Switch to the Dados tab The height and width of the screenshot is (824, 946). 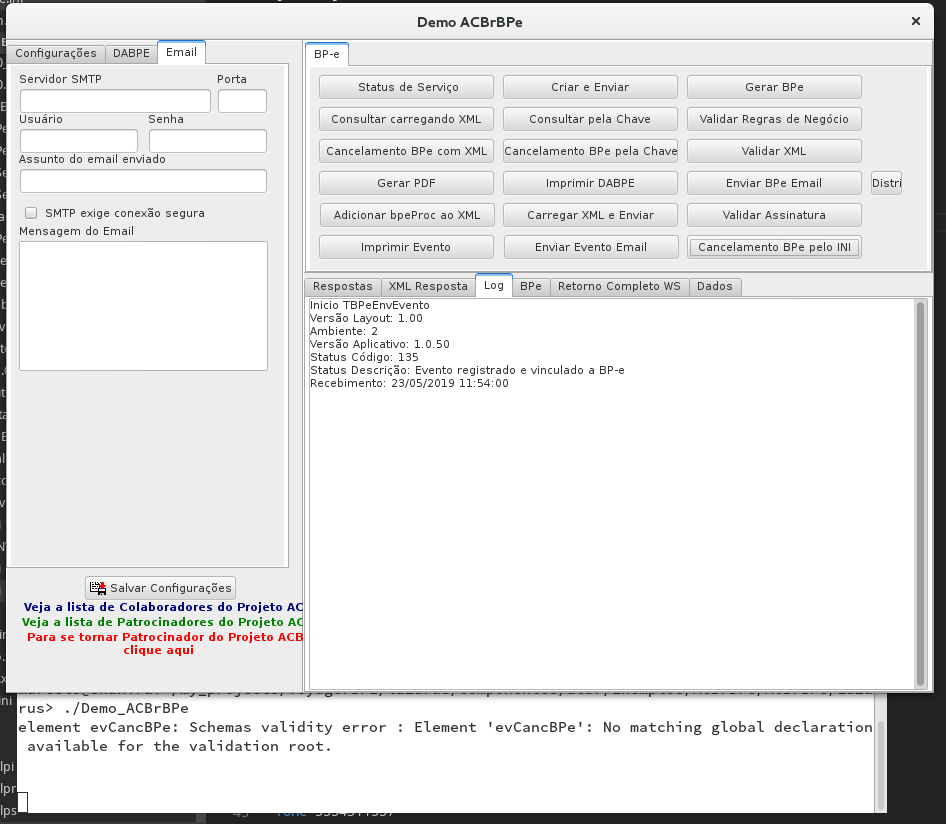715,287
